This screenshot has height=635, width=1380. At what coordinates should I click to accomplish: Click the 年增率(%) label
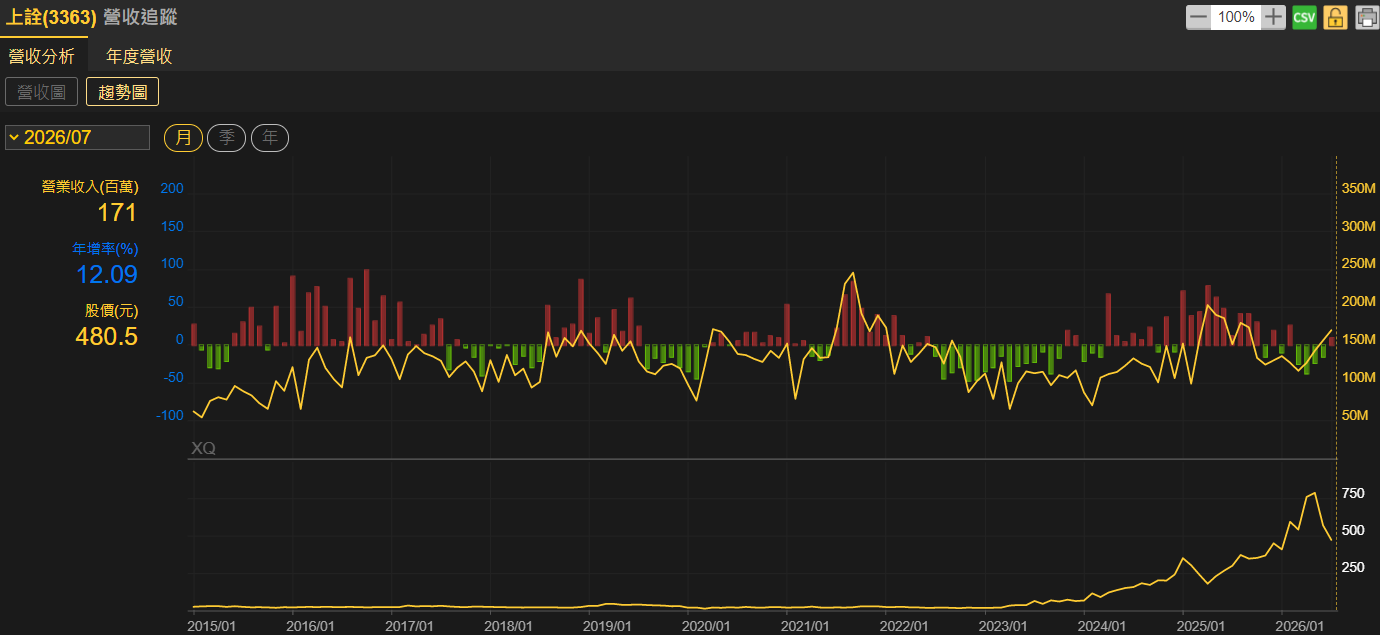[105, 248]
